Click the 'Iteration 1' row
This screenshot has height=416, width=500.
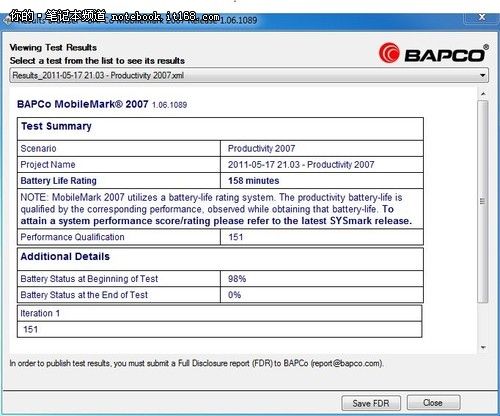220,313
